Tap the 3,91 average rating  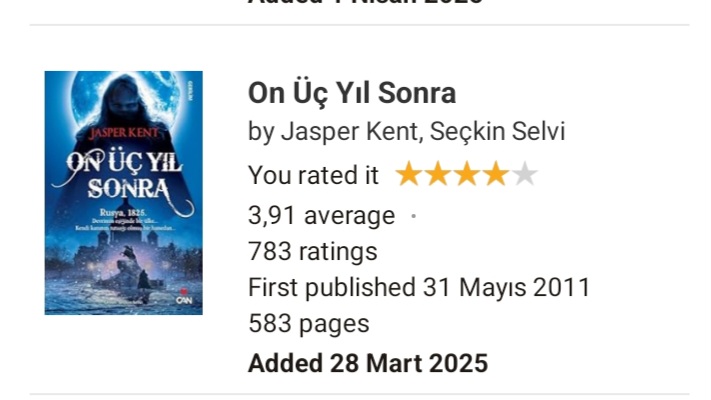point(321,215)
